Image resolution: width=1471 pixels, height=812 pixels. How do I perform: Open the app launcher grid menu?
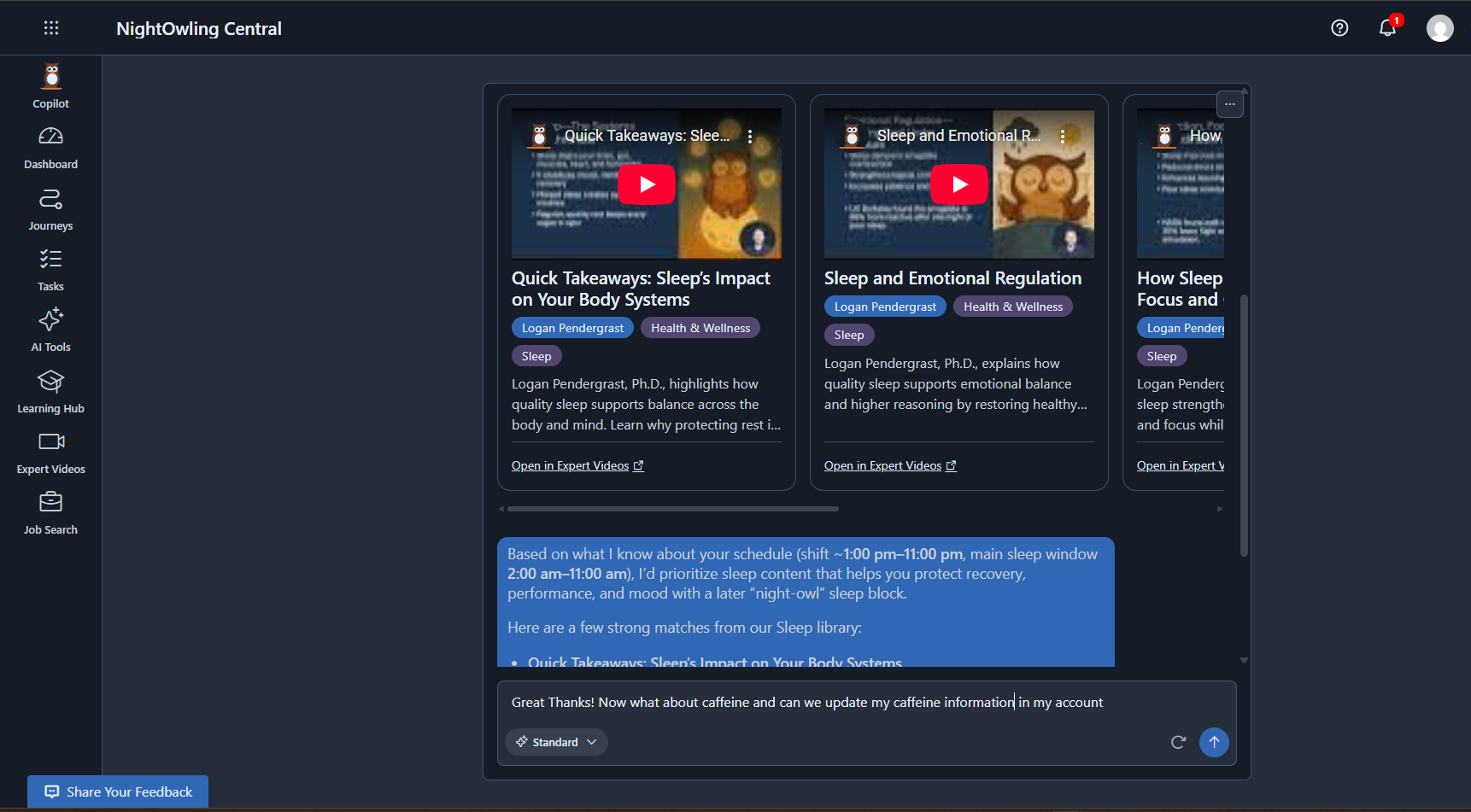pyautogui.click(x=51, y=28)
